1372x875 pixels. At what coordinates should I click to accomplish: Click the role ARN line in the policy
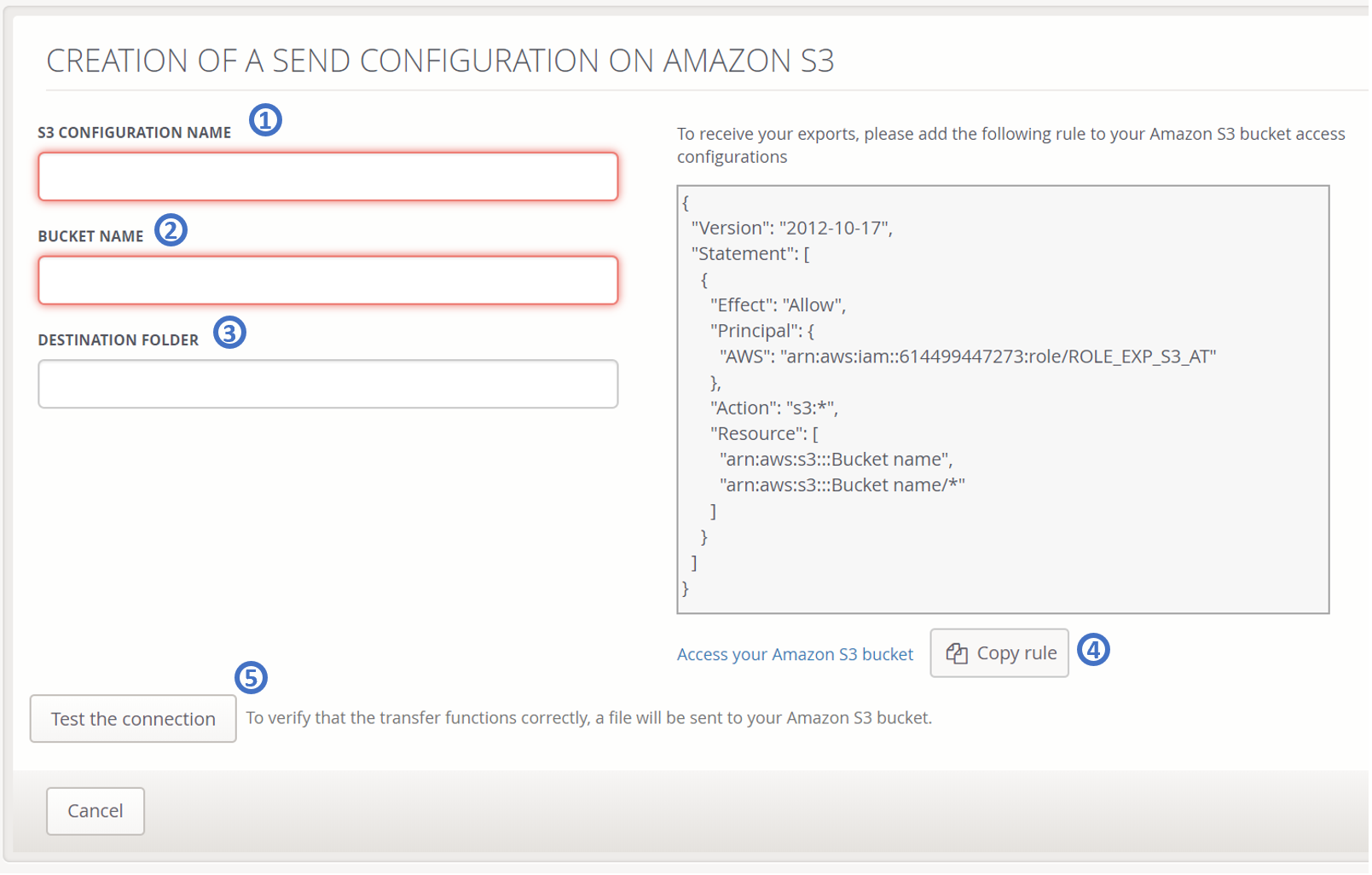(x=967, y=357)
